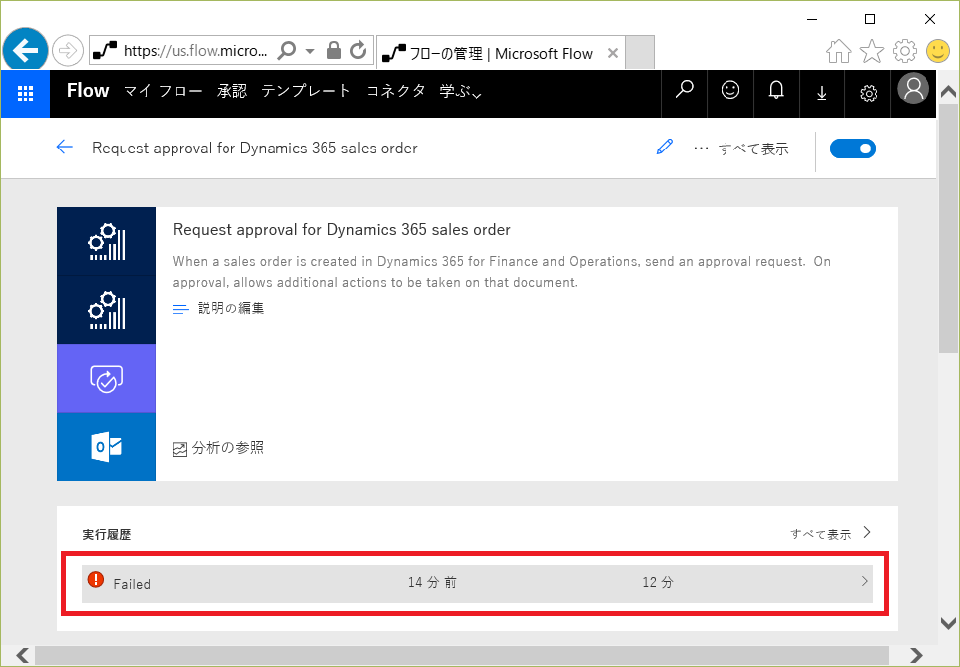This screenshot has width=960, height=667.
Task: Close the Microsoft Flow browser tab
Action: pyautogui.click(x=612, y=53)
